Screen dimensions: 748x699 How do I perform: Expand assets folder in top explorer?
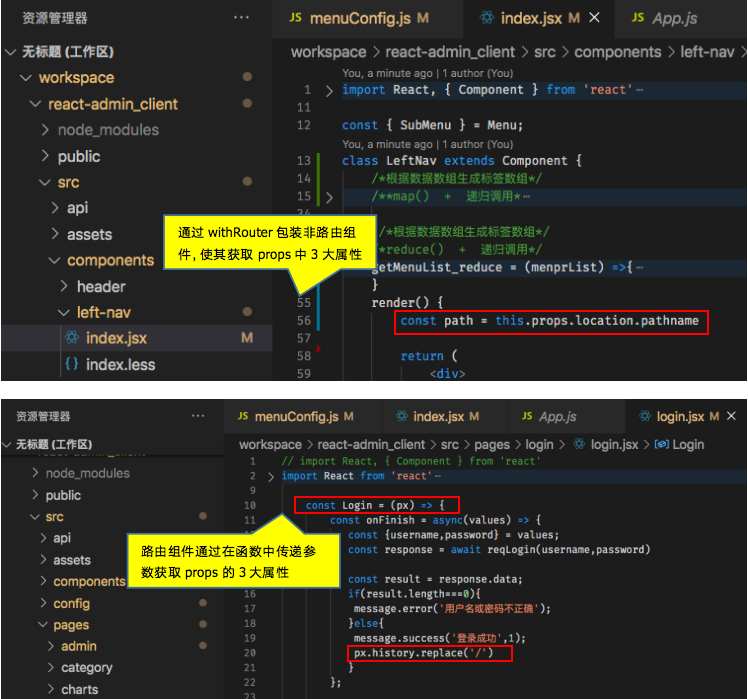click(x=55, y=234)
